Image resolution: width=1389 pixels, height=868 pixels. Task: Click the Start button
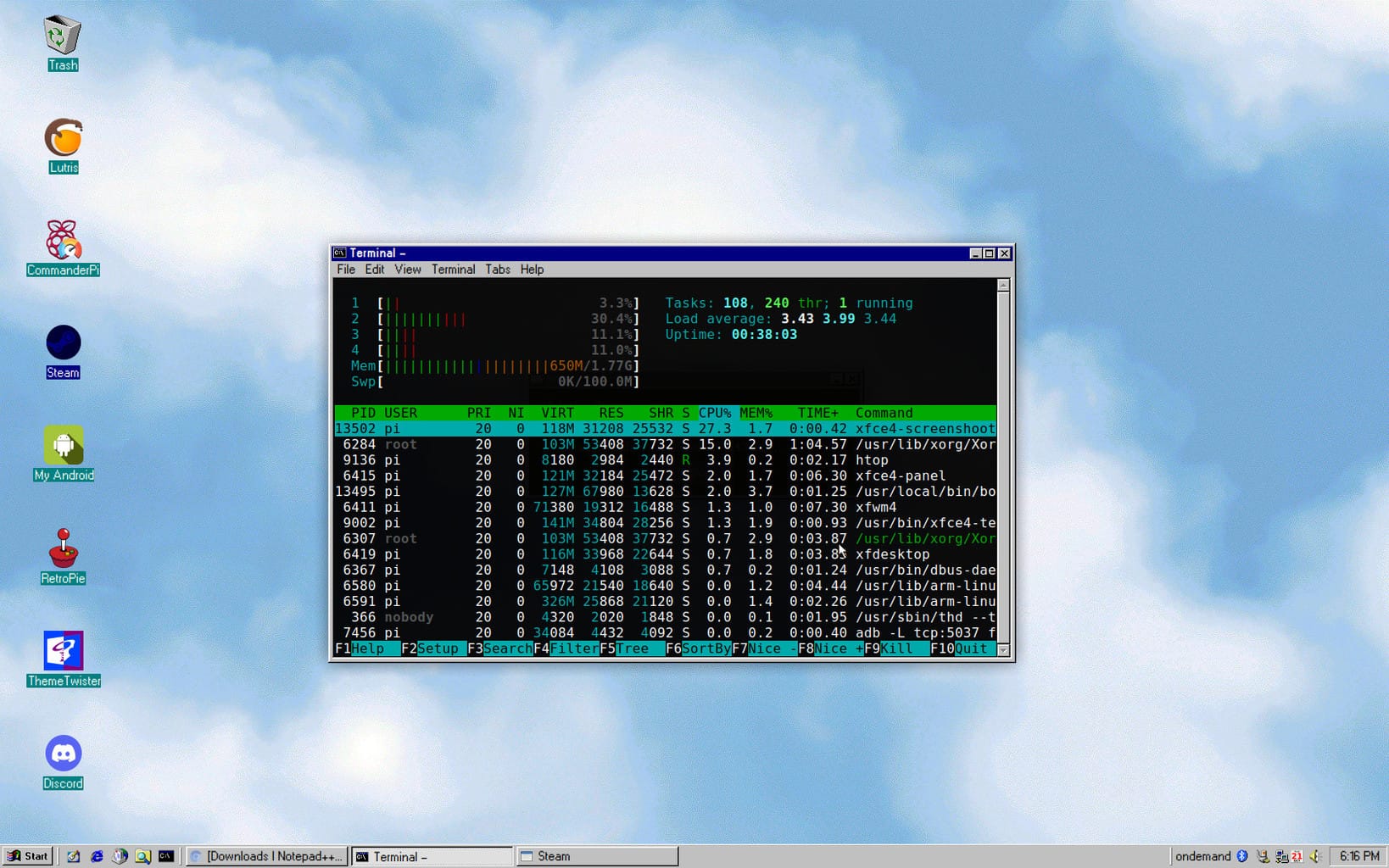pos(28,856)
